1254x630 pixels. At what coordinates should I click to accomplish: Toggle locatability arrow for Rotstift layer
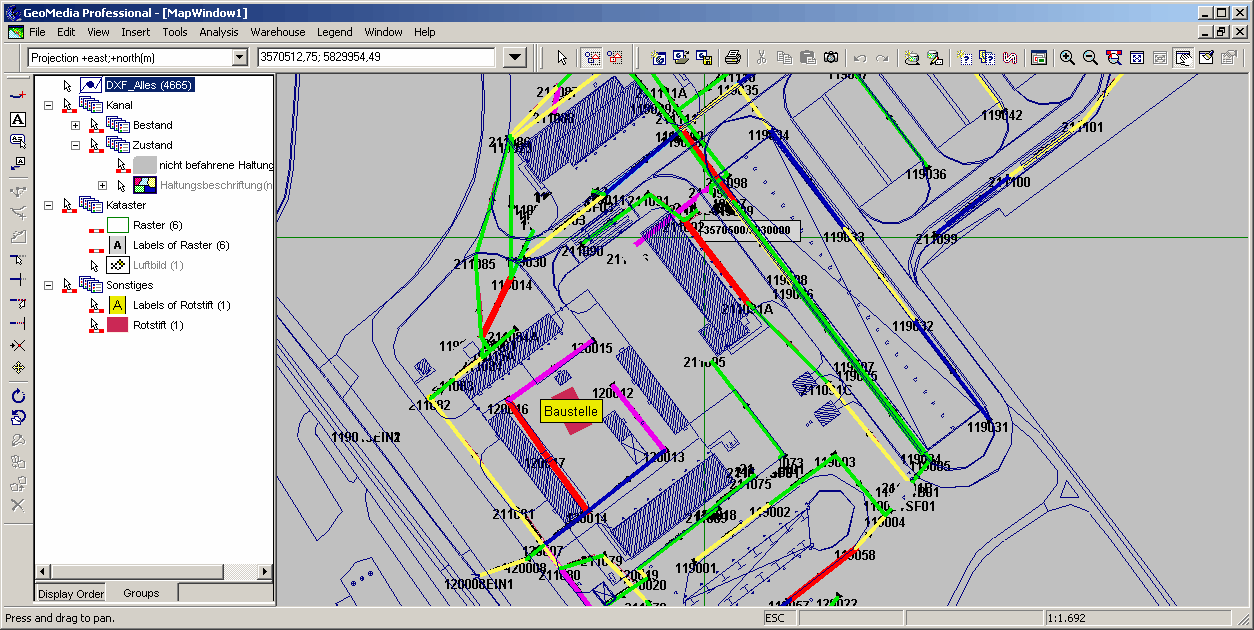pyautogui.click(x=95, y=325)
